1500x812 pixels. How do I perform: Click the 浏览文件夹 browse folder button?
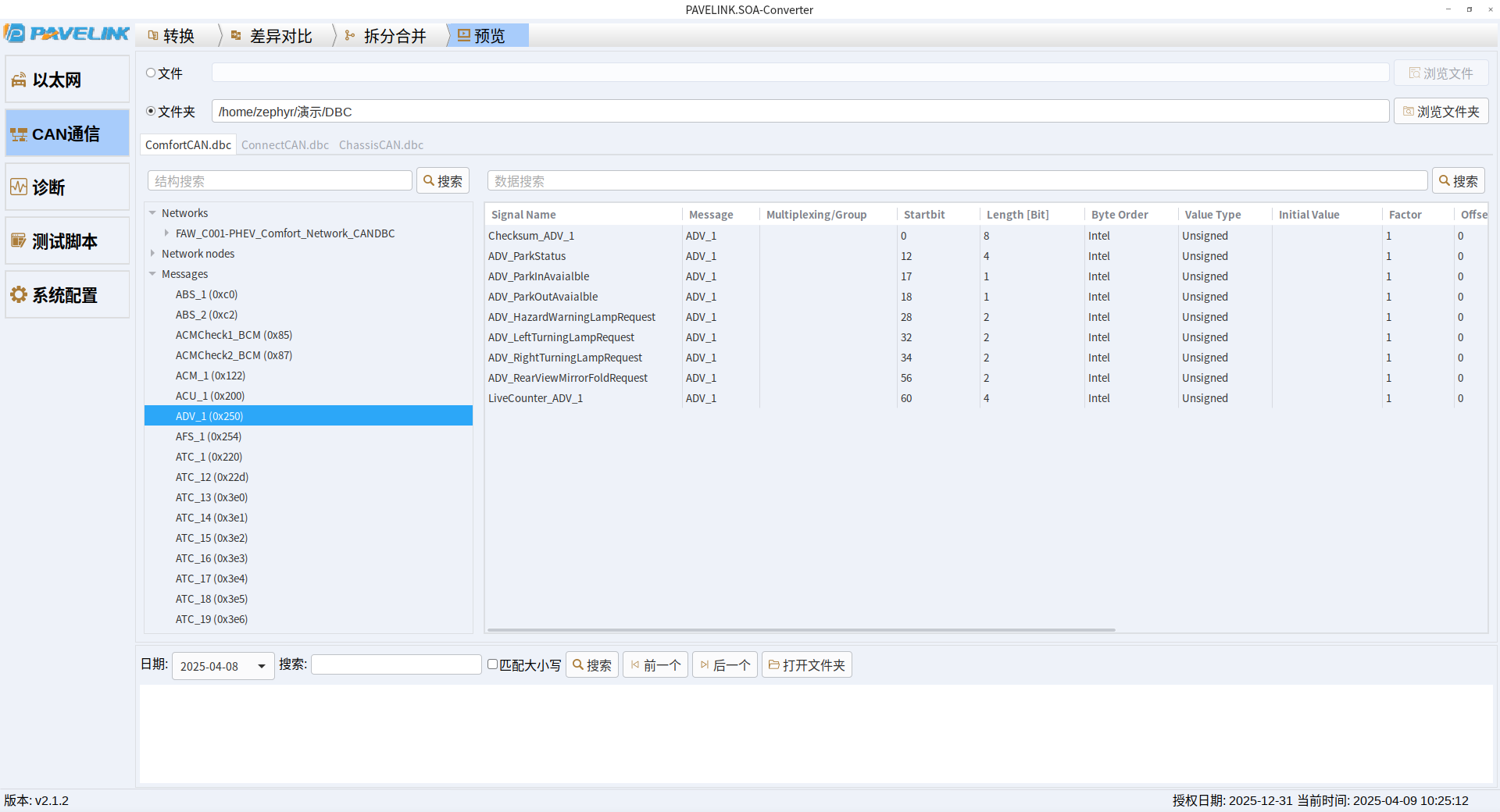(1441, 111)
